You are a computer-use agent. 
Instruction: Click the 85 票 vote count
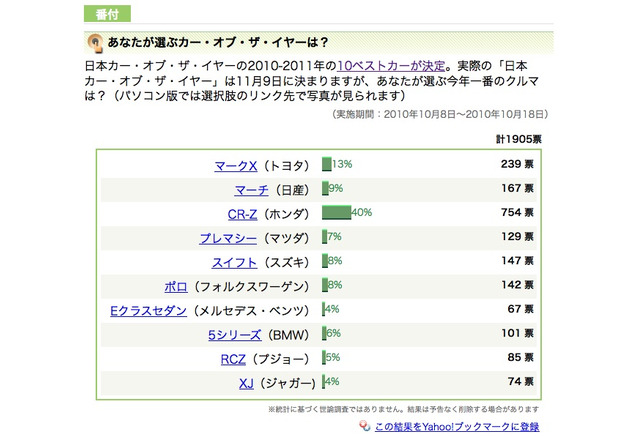[x=520, y=357]
